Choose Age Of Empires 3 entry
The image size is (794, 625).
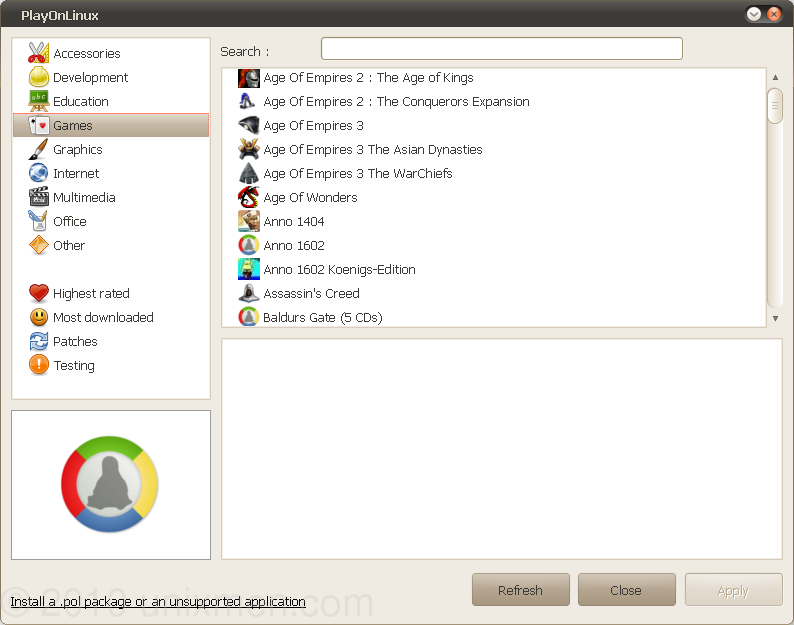(494, 125)
